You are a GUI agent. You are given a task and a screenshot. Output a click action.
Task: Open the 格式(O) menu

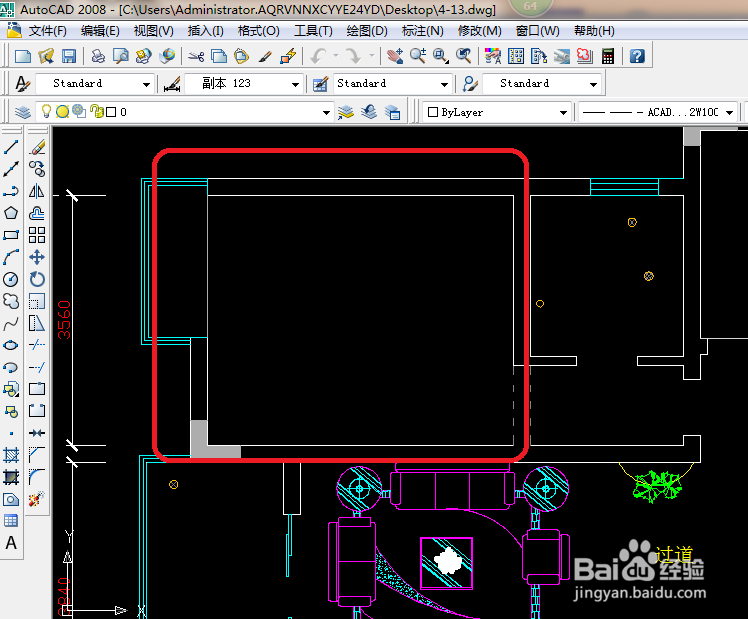[259, 31]
